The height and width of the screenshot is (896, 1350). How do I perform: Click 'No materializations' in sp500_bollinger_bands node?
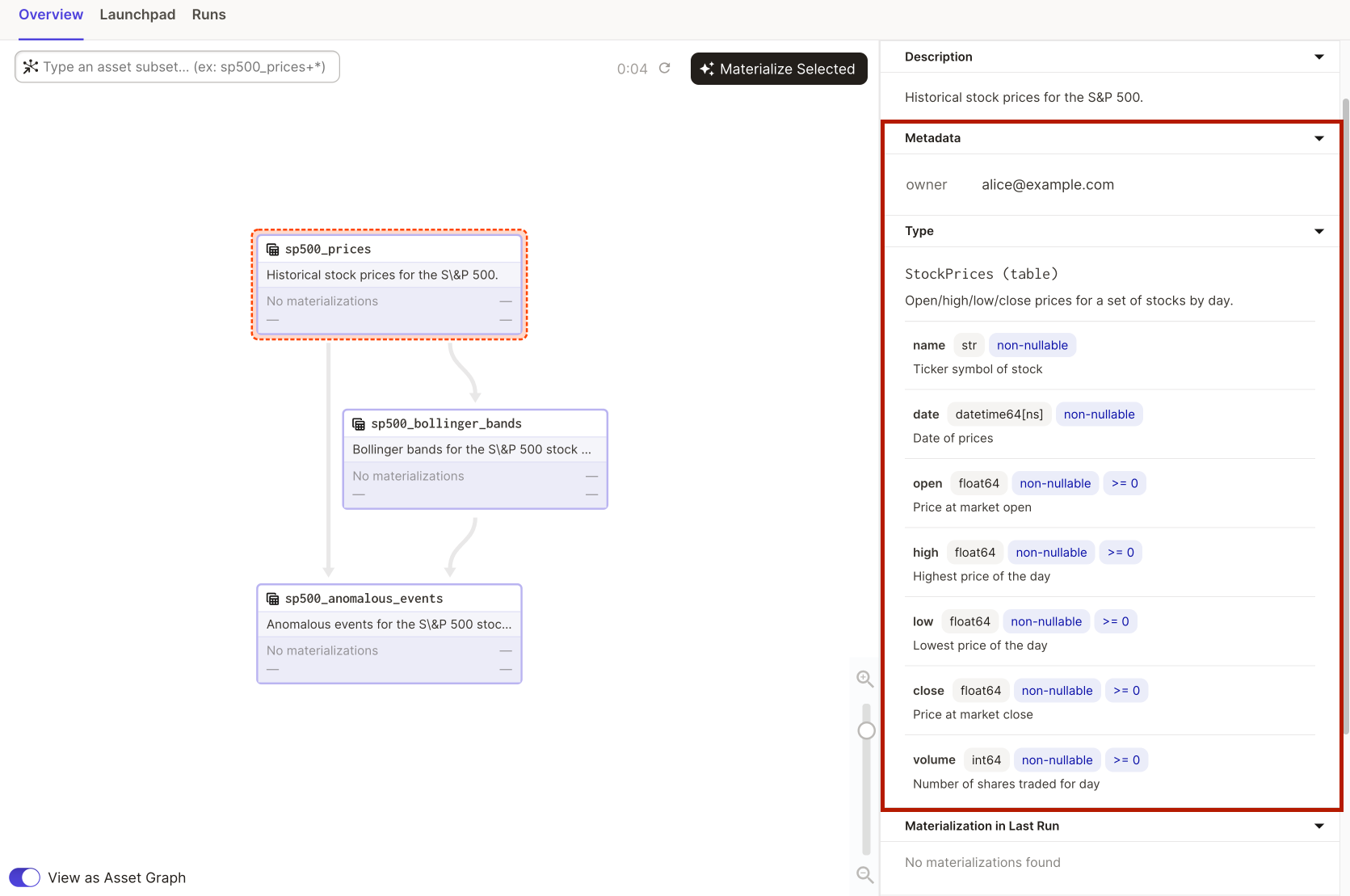point(408,477)
